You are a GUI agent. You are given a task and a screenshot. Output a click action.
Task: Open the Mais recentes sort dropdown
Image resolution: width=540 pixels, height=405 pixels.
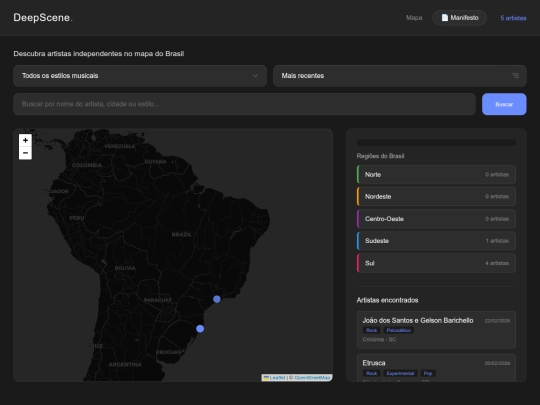click(x=400, y=76)
